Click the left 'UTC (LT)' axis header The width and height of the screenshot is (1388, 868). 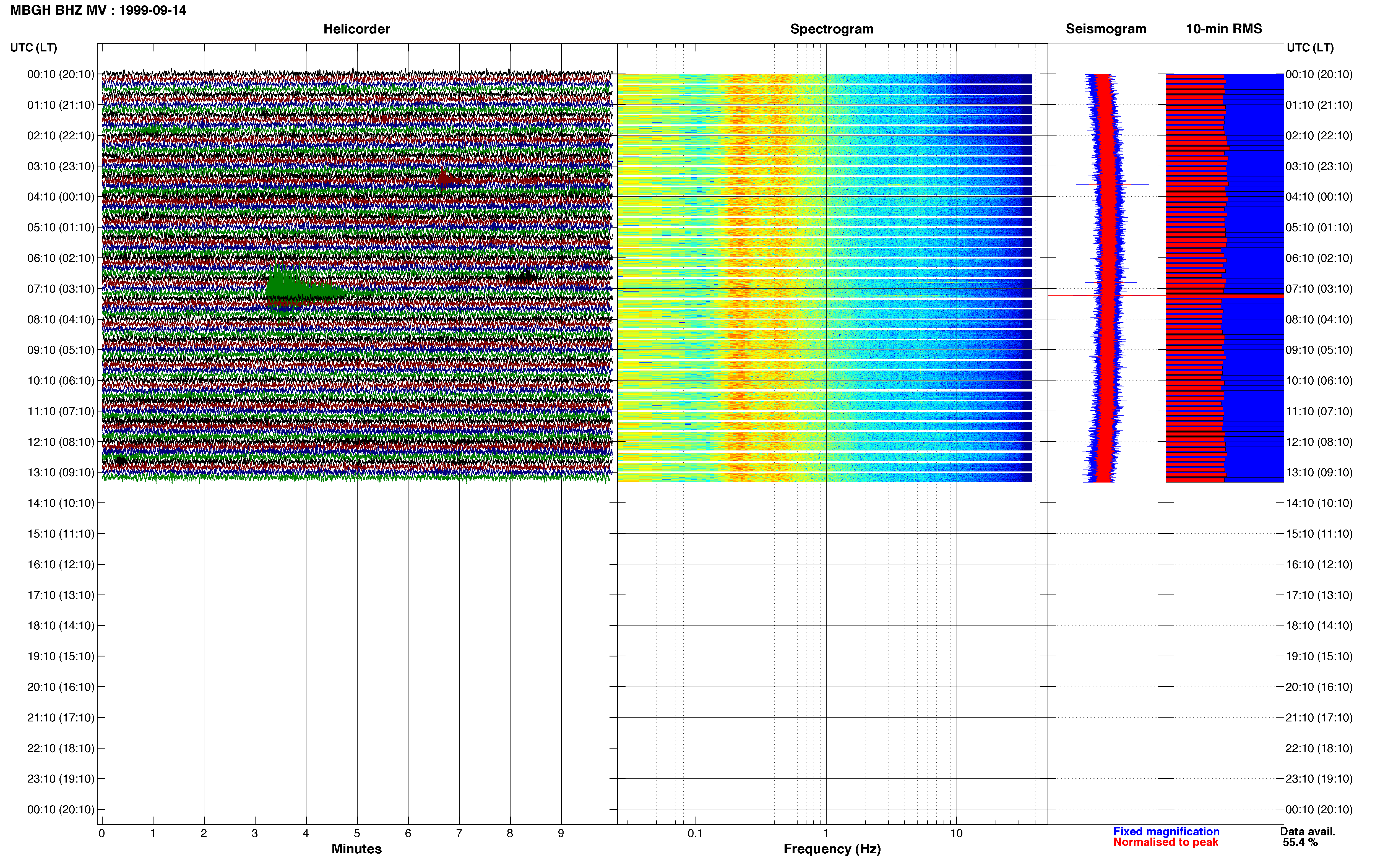click(x=33, y=48)
